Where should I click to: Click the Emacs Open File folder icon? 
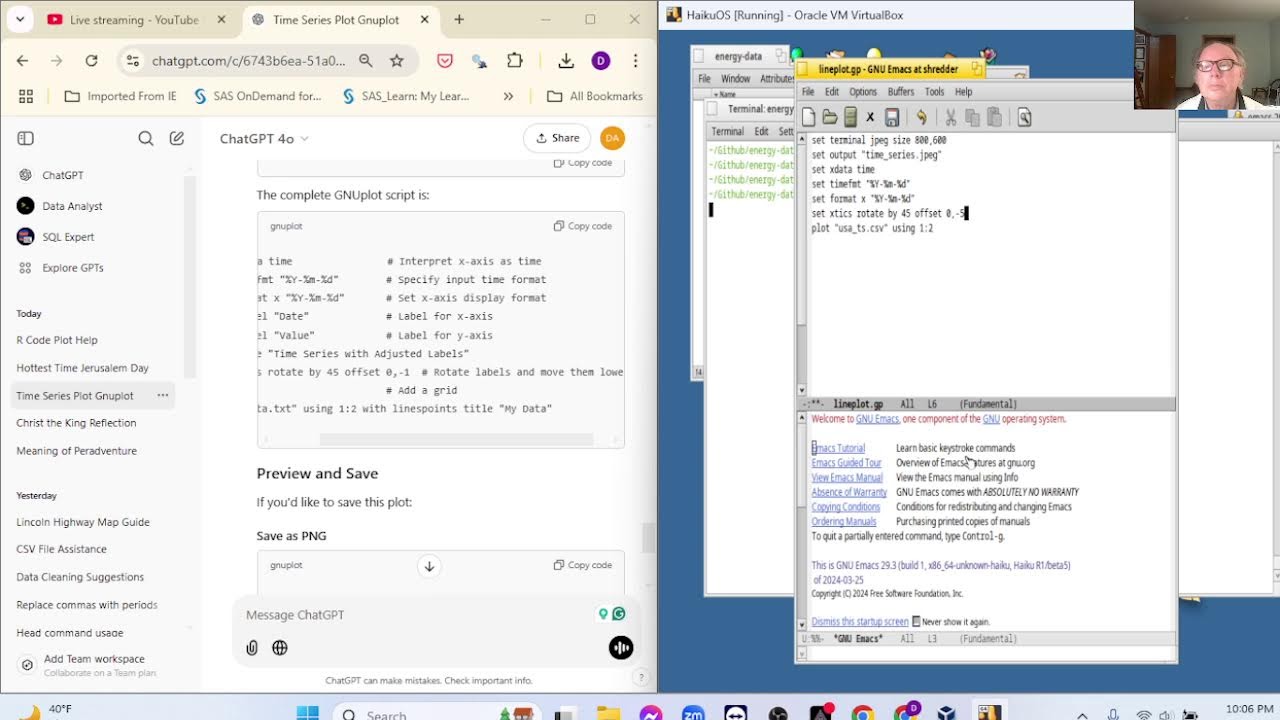[829, 118]
